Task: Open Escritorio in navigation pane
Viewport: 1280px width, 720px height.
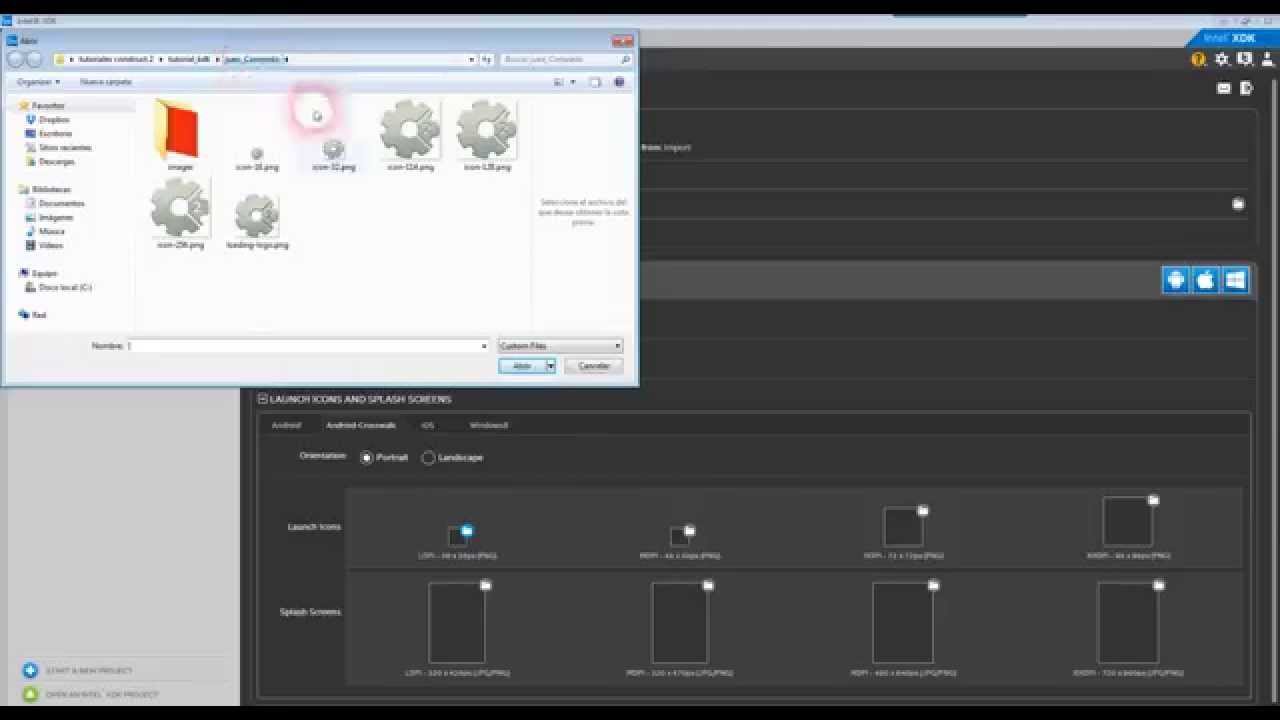Action: pyautogui.click(x=55, y=133)
